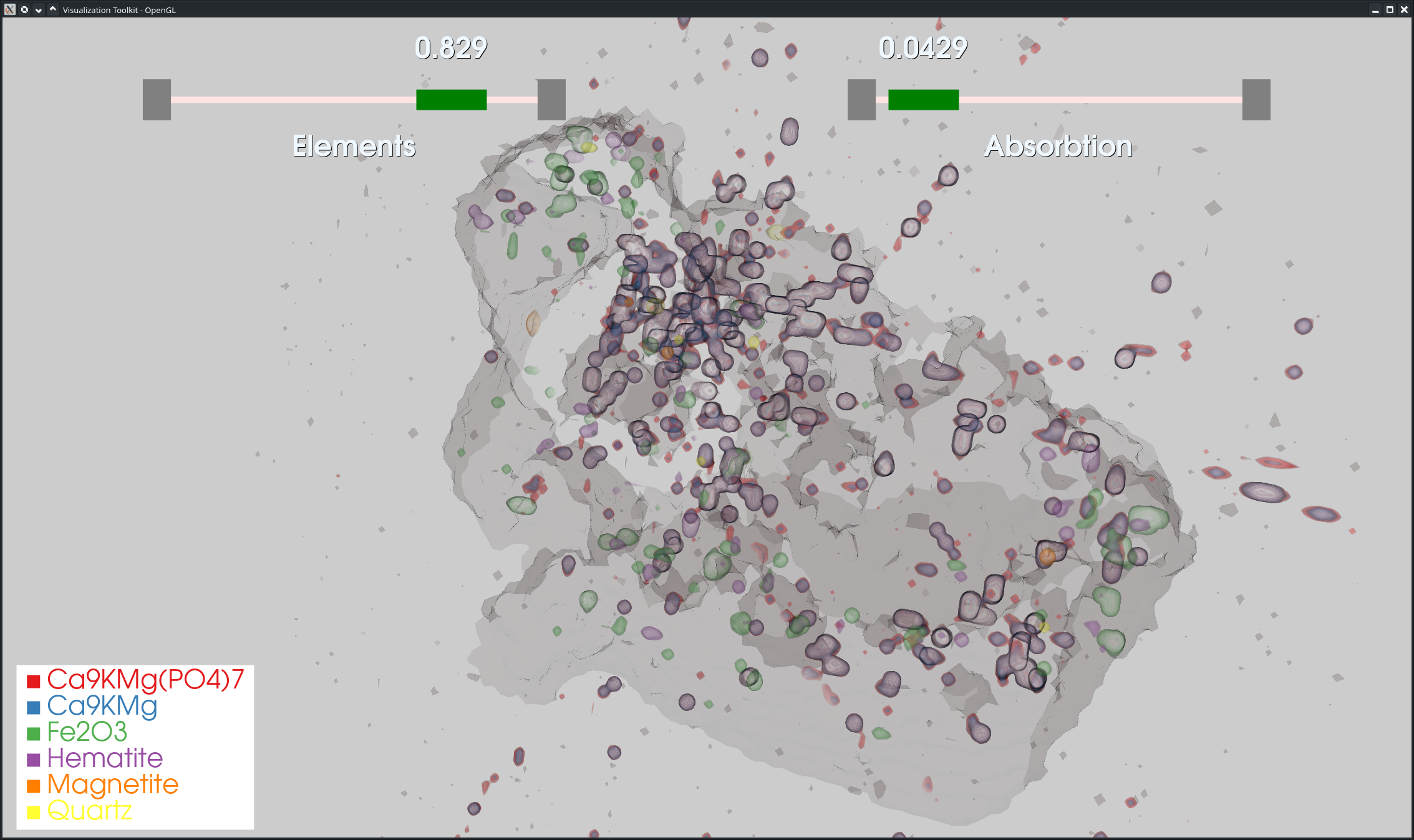
Task: Click the 0.0429 Absorbtion value label
Action: pyautogui.click(x=923, y=48)
